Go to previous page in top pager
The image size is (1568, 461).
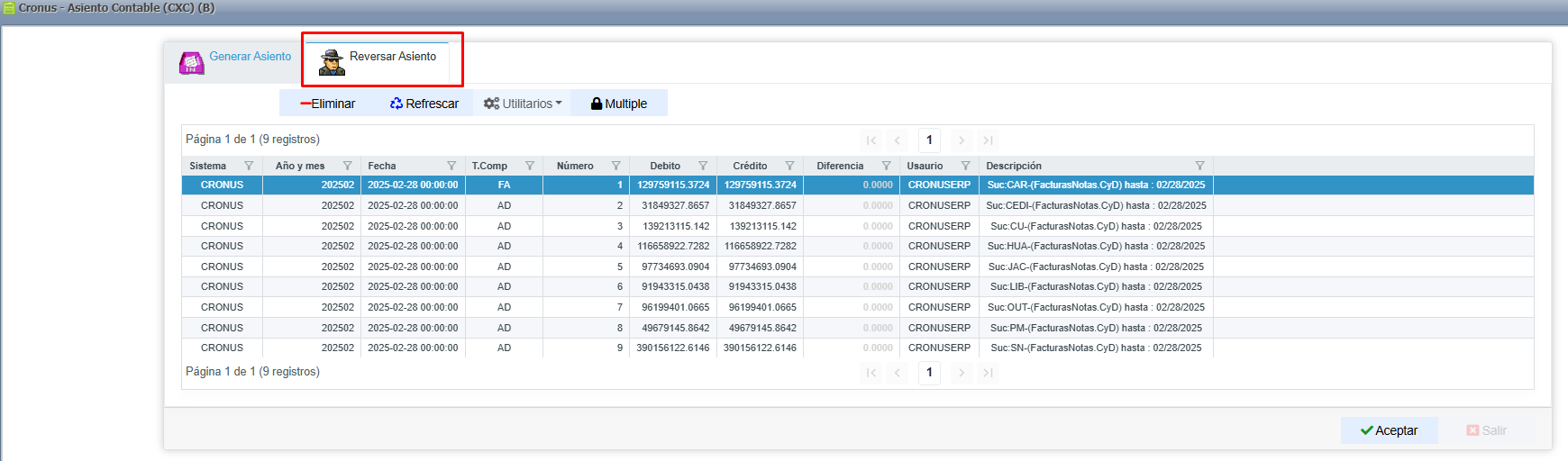coord(898,140)
